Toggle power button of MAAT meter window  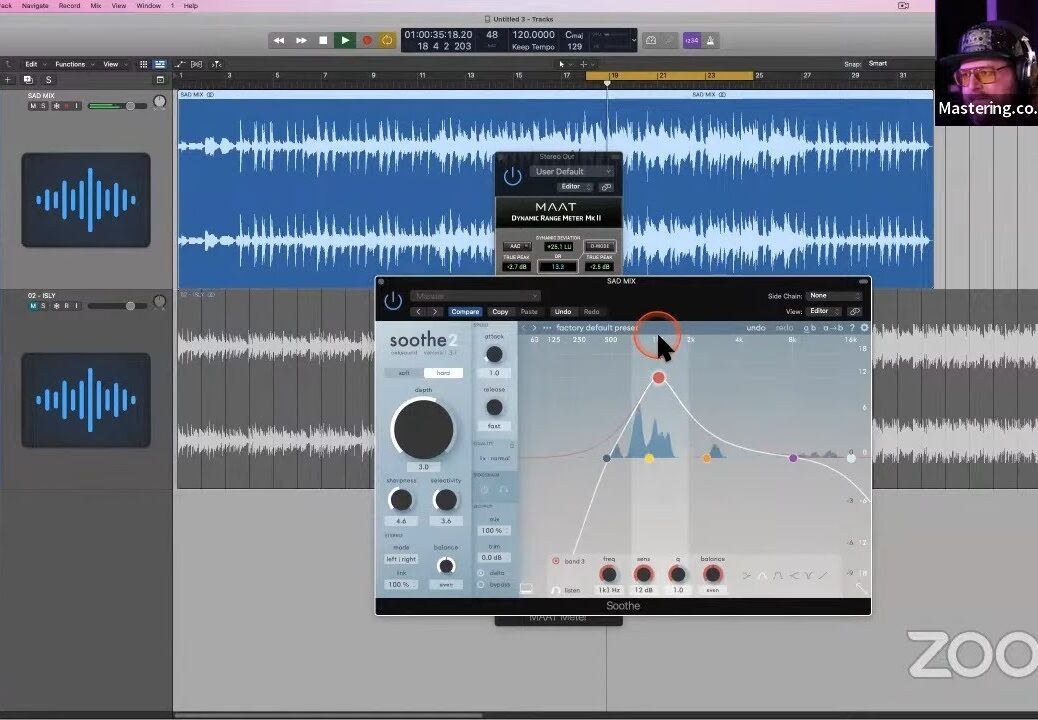(512, 176)
